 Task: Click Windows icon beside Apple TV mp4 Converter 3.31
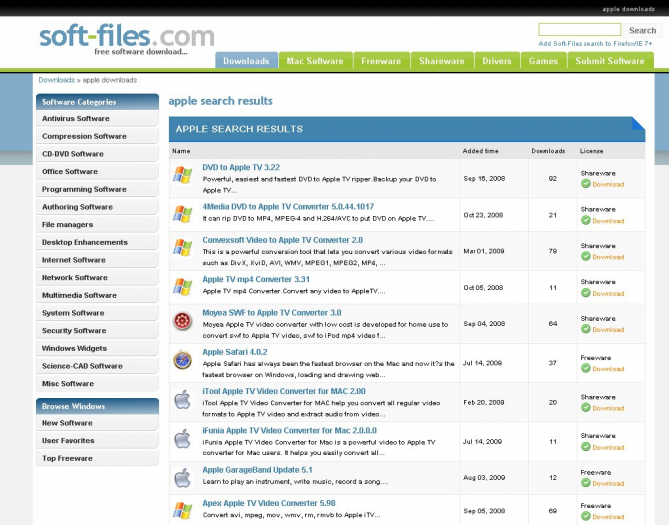tap(182, 287)
